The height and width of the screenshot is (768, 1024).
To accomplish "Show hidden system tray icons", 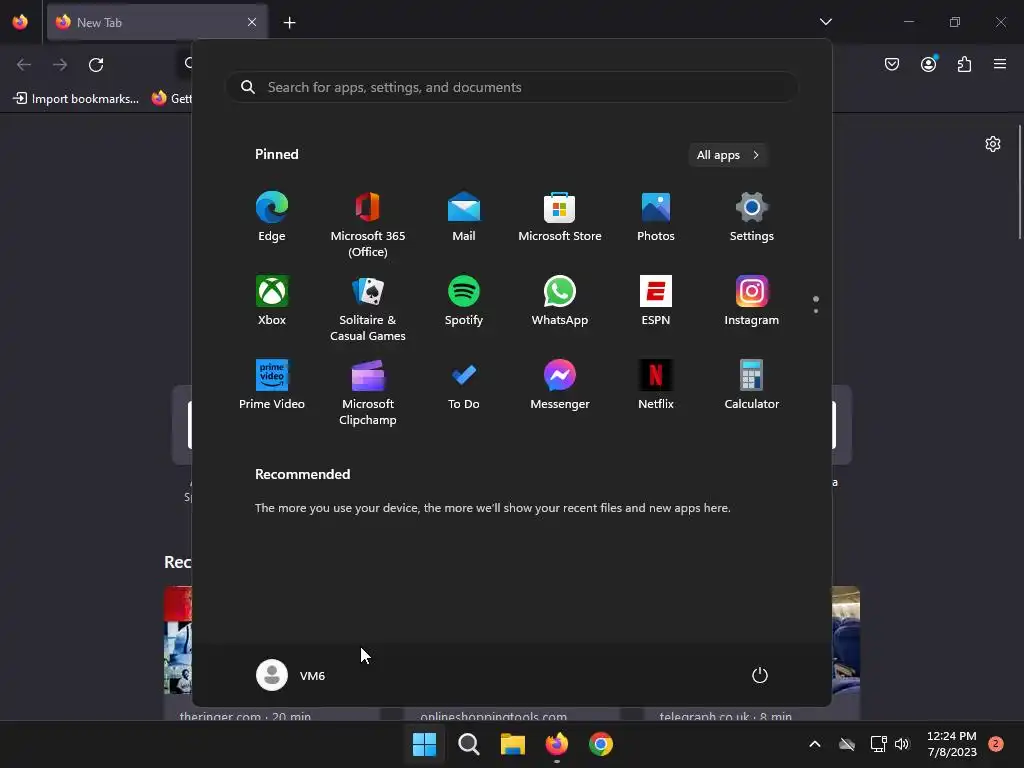I will [x=815, y=744].
